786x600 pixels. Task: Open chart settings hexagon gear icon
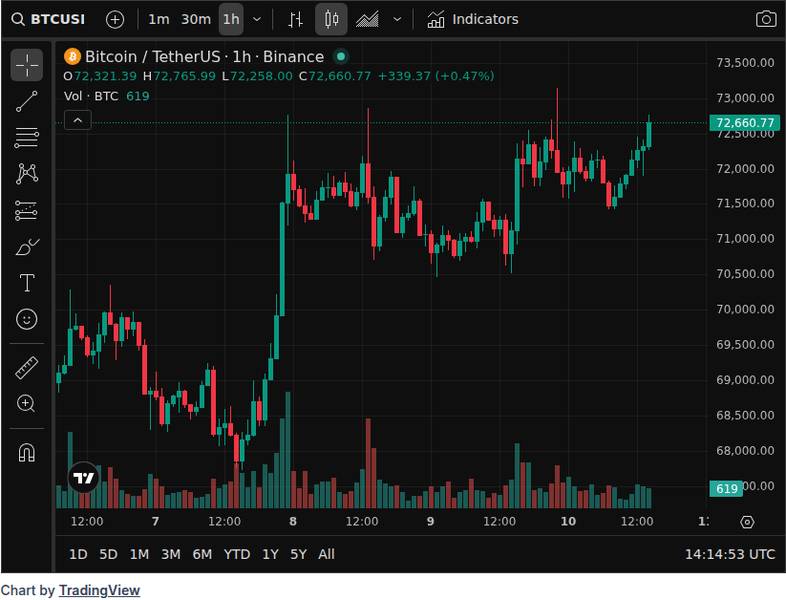[747, 522]
